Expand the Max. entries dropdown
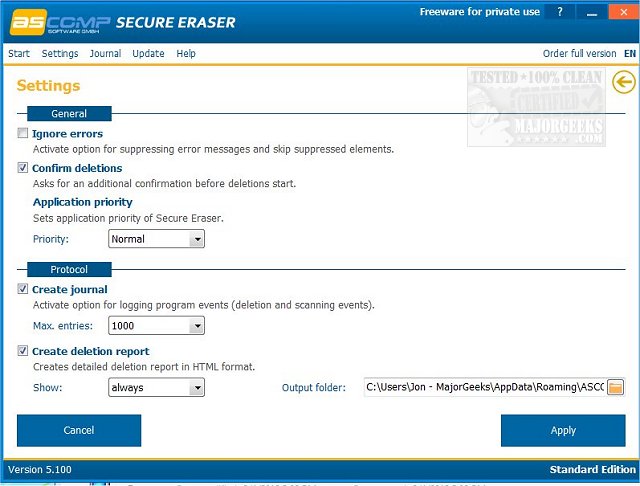This screenshot has height=486, width=640. [x=156, y=326]
